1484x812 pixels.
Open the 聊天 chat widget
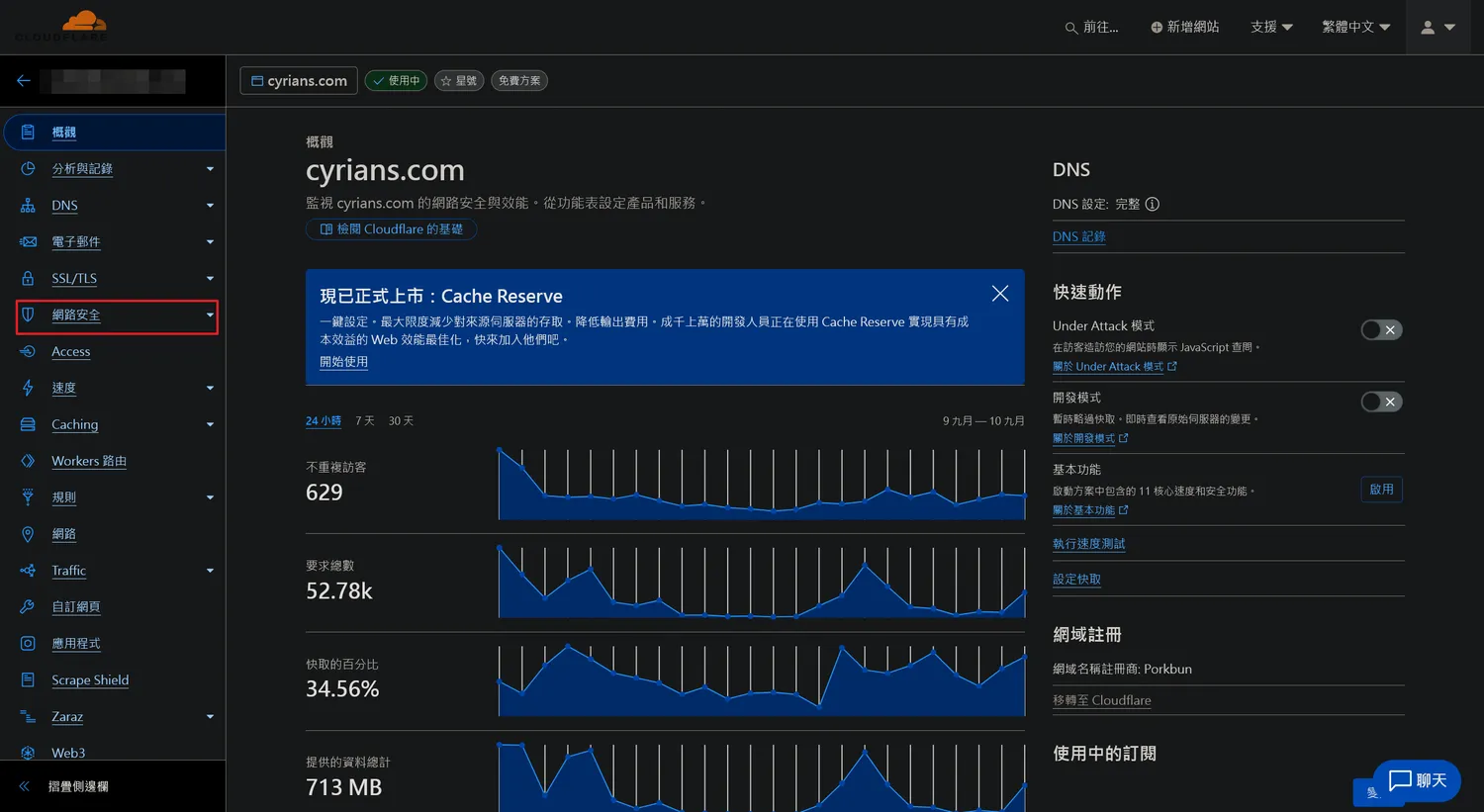1417,780
